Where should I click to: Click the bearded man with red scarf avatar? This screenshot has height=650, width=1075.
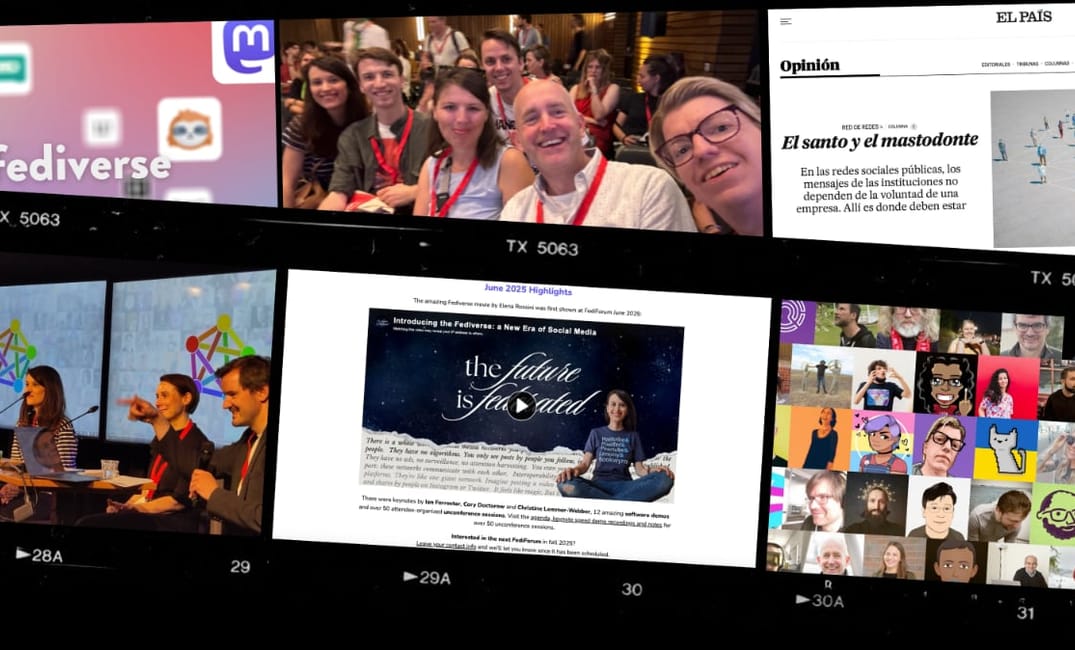907,328
